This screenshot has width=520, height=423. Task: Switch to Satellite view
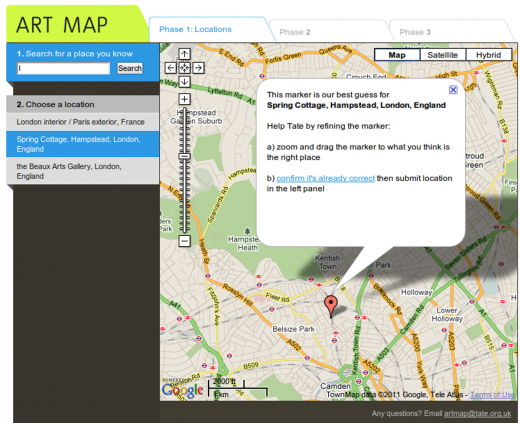coord(442,55)
